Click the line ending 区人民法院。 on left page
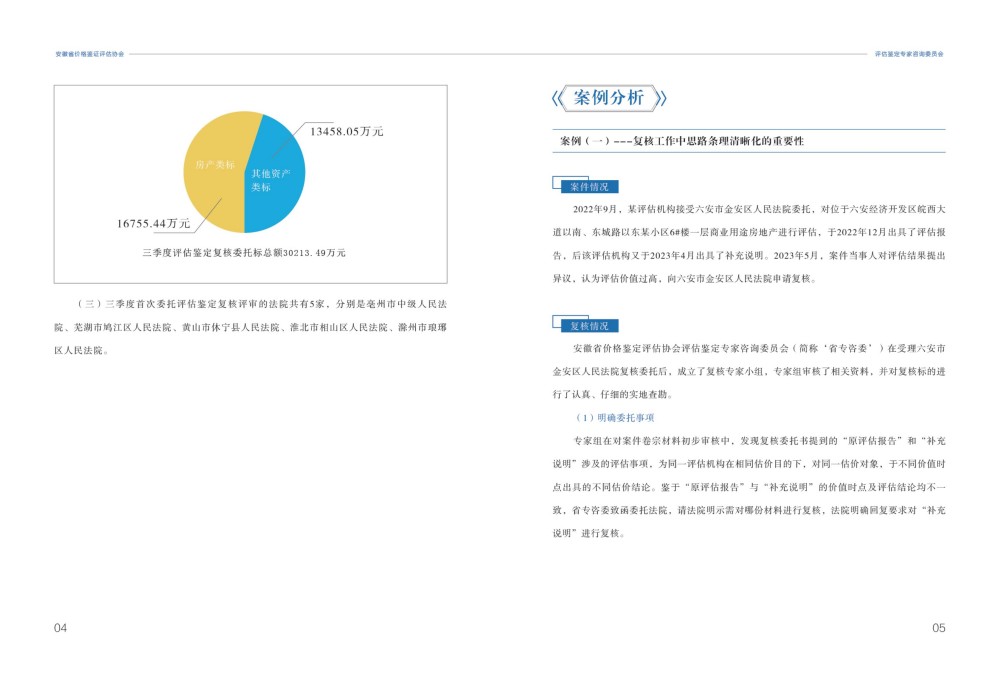This screenshot has width=1000, height=682. coord(82,350)
